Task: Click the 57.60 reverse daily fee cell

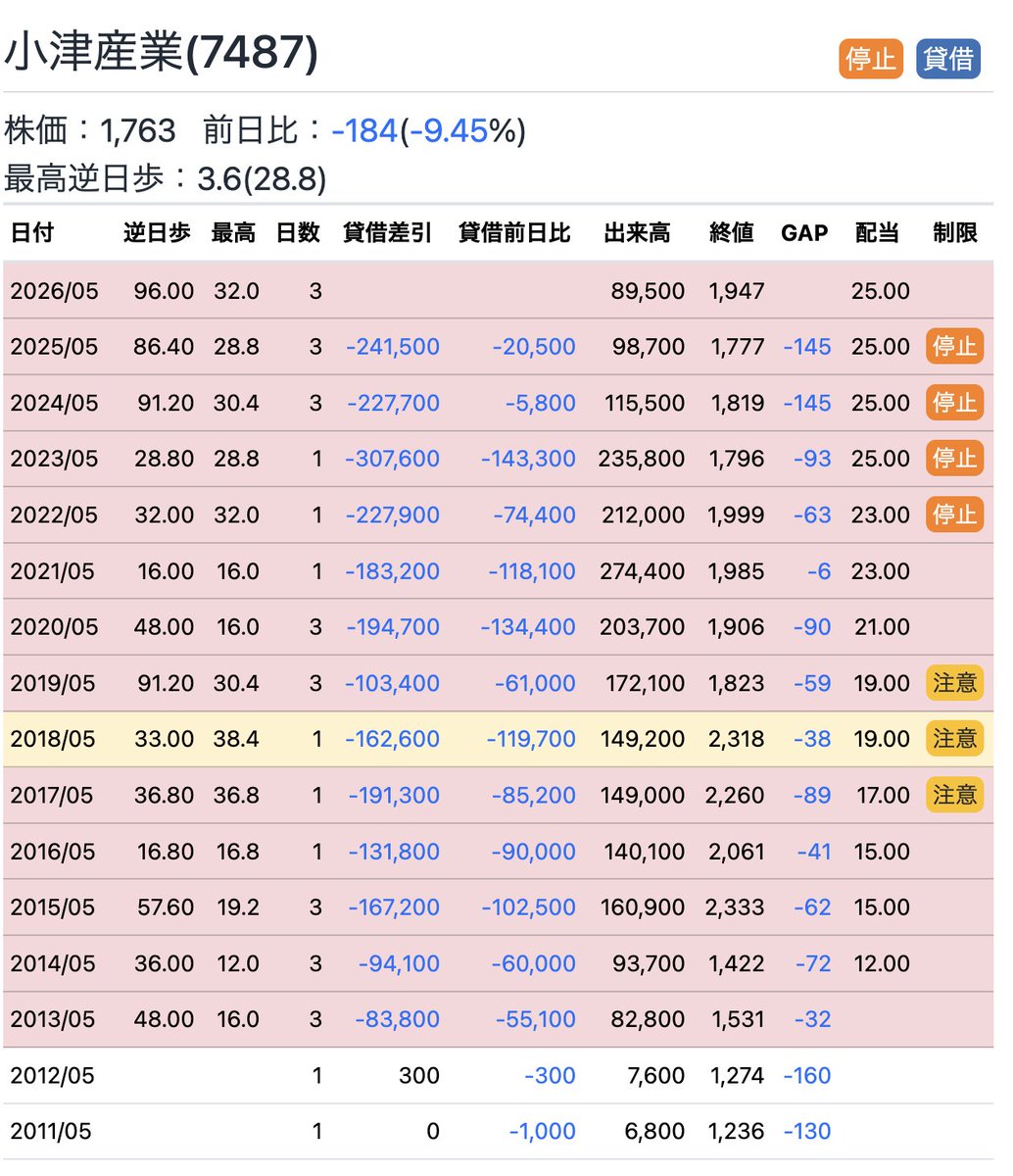Action: point(165,907)
